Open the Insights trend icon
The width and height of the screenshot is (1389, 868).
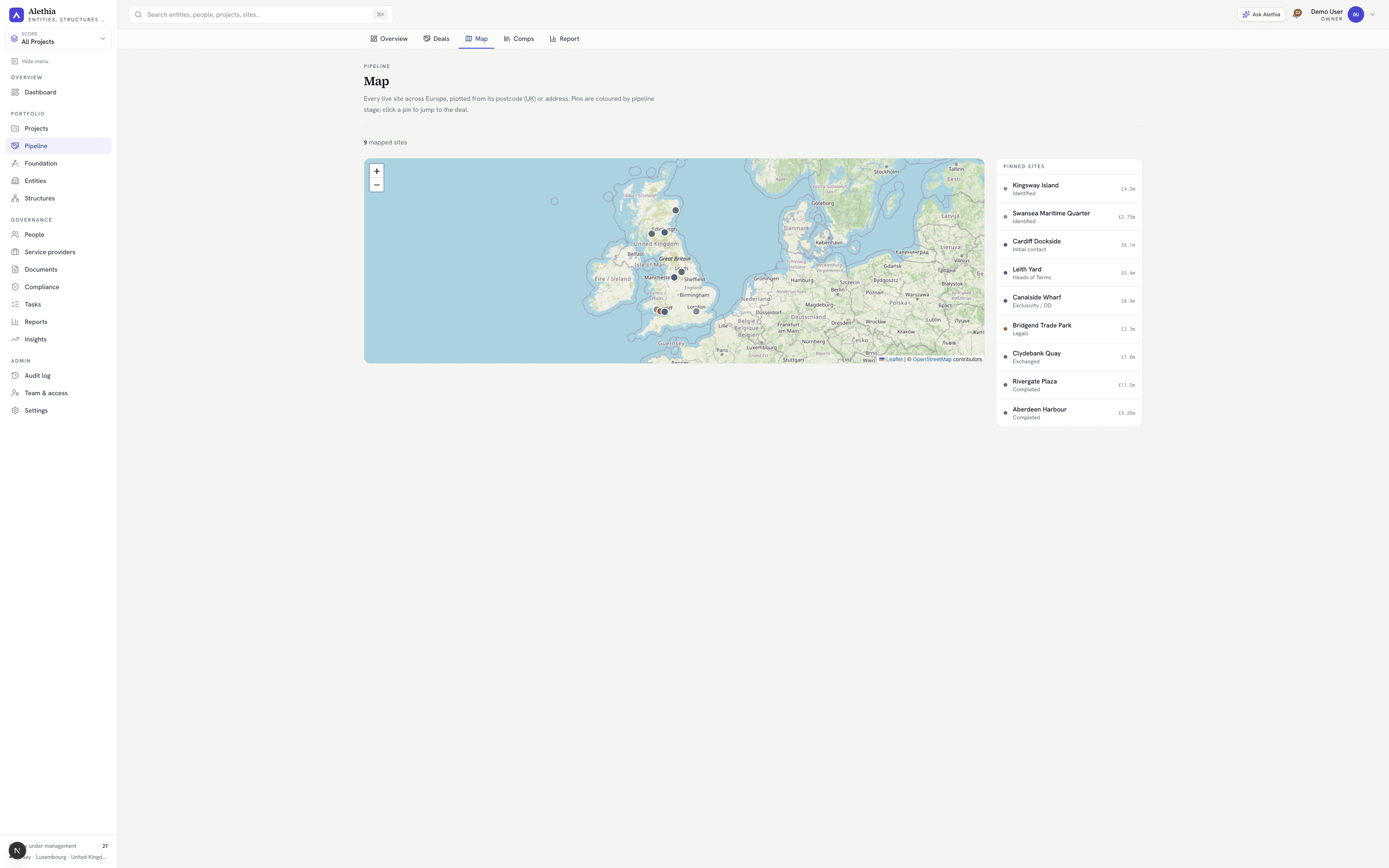pos(16,339)
